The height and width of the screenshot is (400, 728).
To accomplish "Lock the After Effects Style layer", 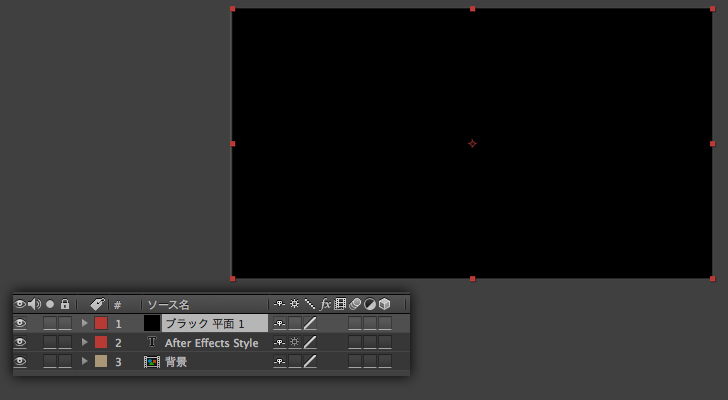I will click(65, 342).
